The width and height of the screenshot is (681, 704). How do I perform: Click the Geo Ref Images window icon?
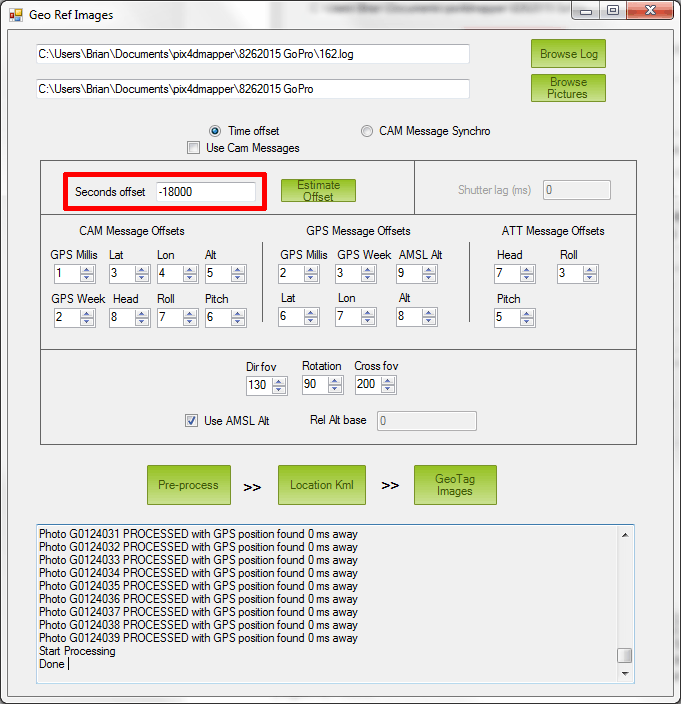coord(15,15)
